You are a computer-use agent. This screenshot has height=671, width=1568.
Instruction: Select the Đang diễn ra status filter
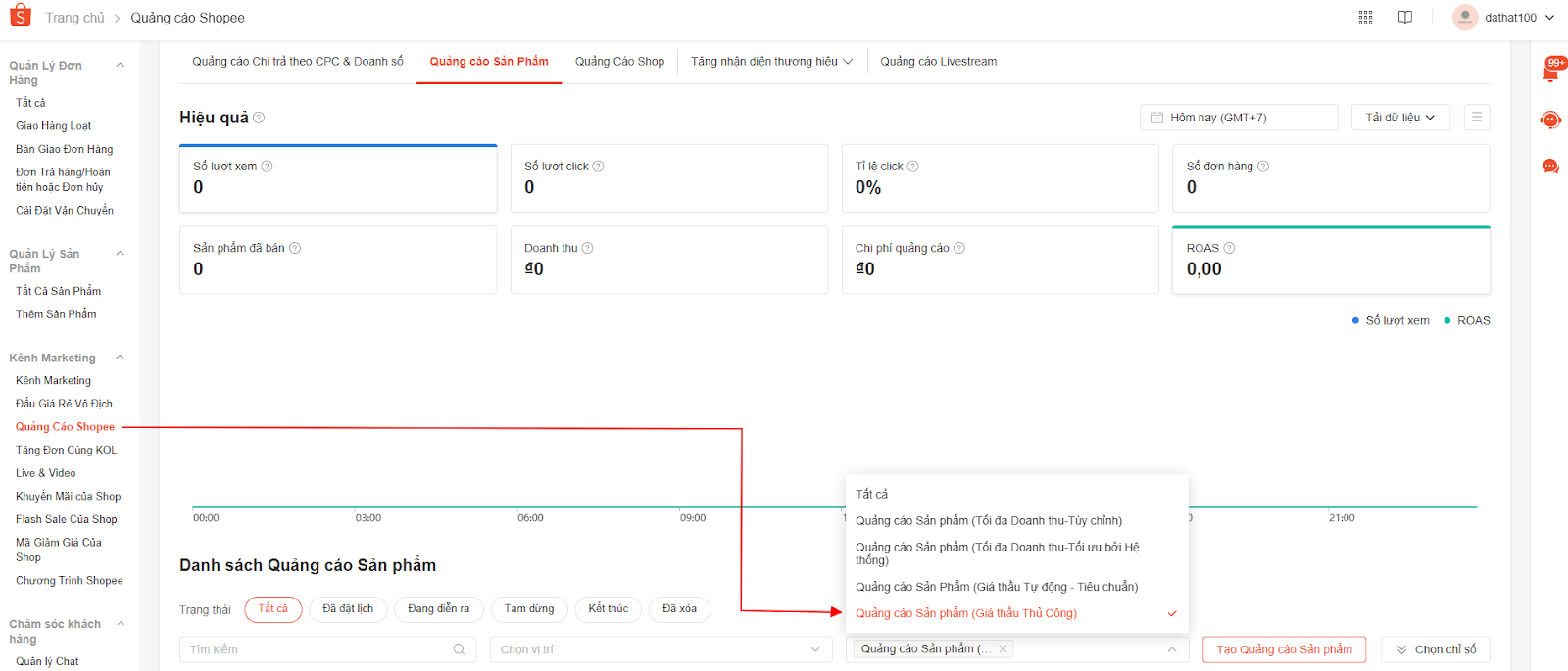click(x=438, y=609)
